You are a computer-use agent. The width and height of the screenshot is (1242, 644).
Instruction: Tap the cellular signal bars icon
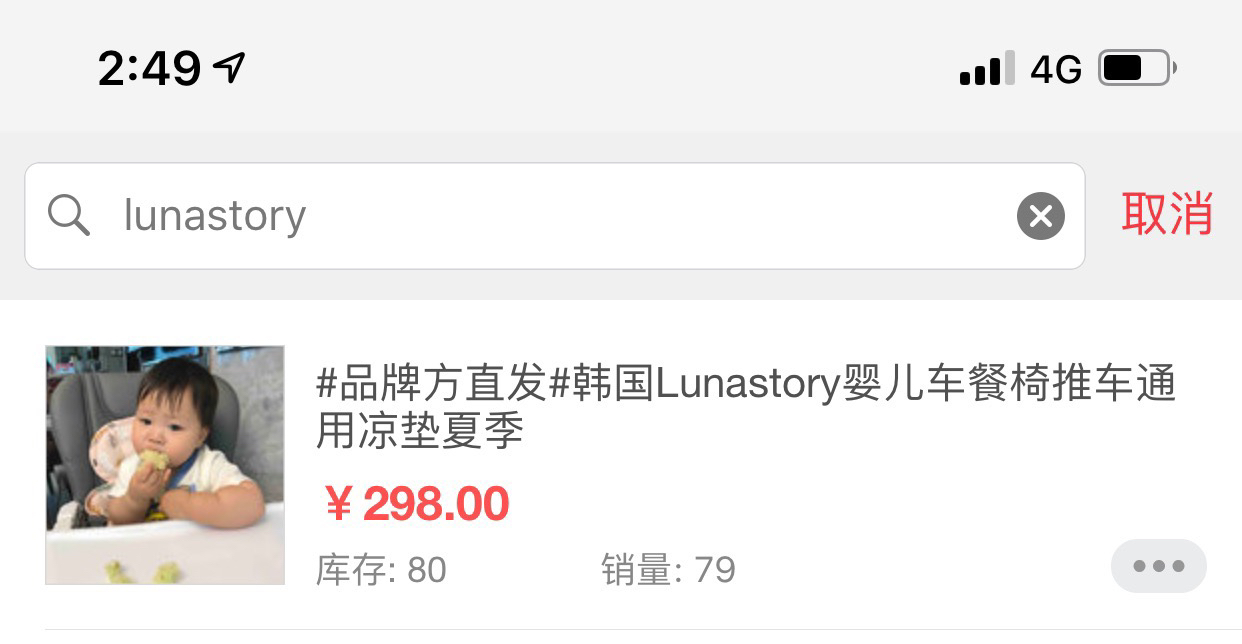[987, 68]
